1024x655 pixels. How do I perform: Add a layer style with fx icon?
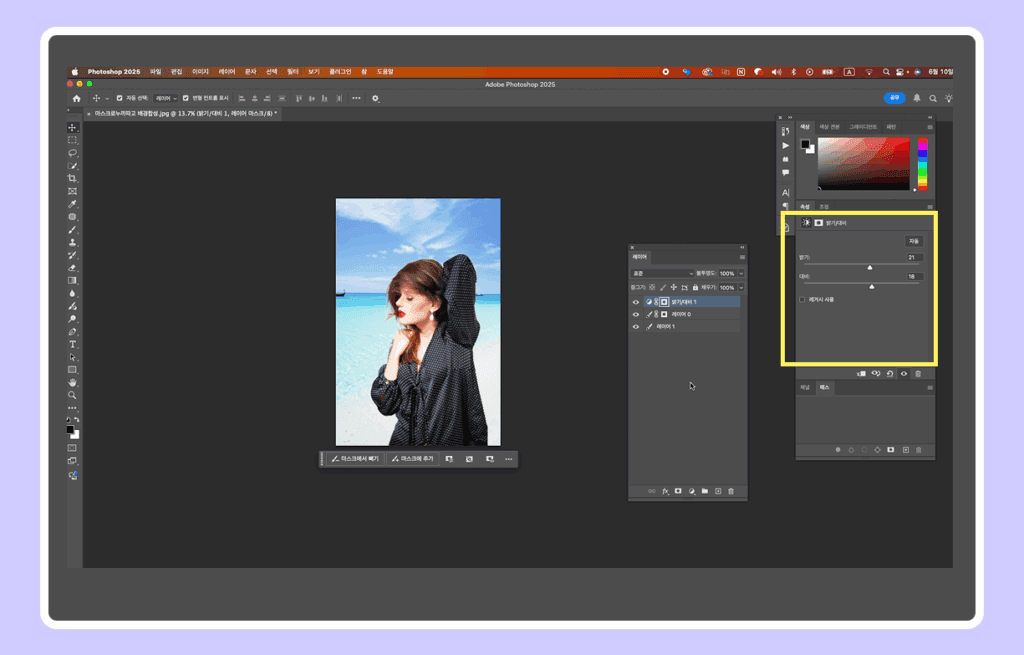point(665,491)
